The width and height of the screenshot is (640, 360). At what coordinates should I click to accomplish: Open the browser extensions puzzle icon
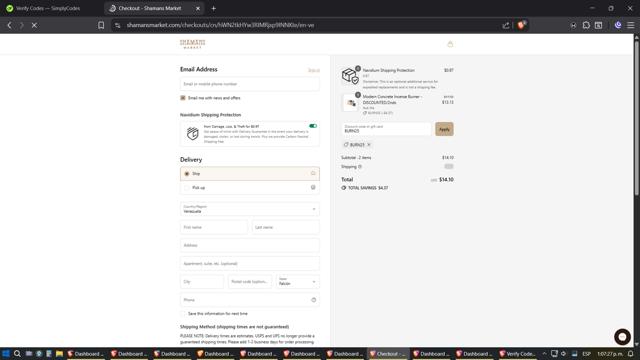586,25
